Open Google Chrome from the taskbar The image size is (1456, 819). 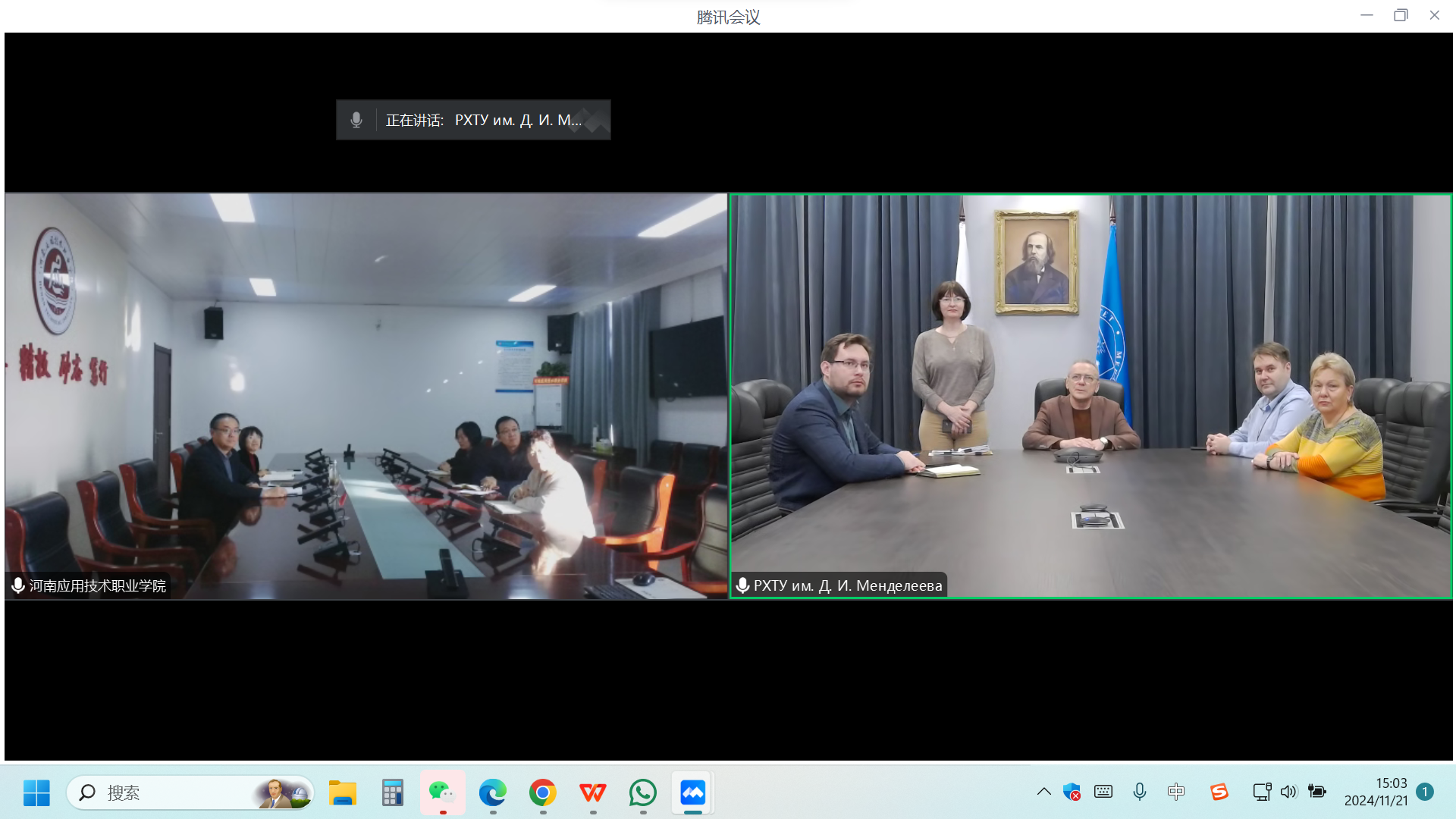click(x=543, y=793)
